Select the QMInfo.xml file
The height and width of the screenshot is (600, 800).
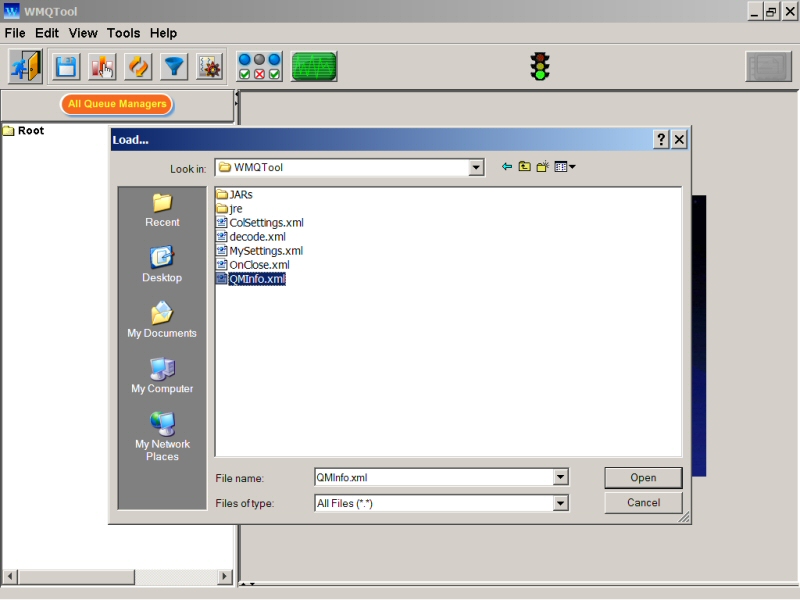coord(251,279)
